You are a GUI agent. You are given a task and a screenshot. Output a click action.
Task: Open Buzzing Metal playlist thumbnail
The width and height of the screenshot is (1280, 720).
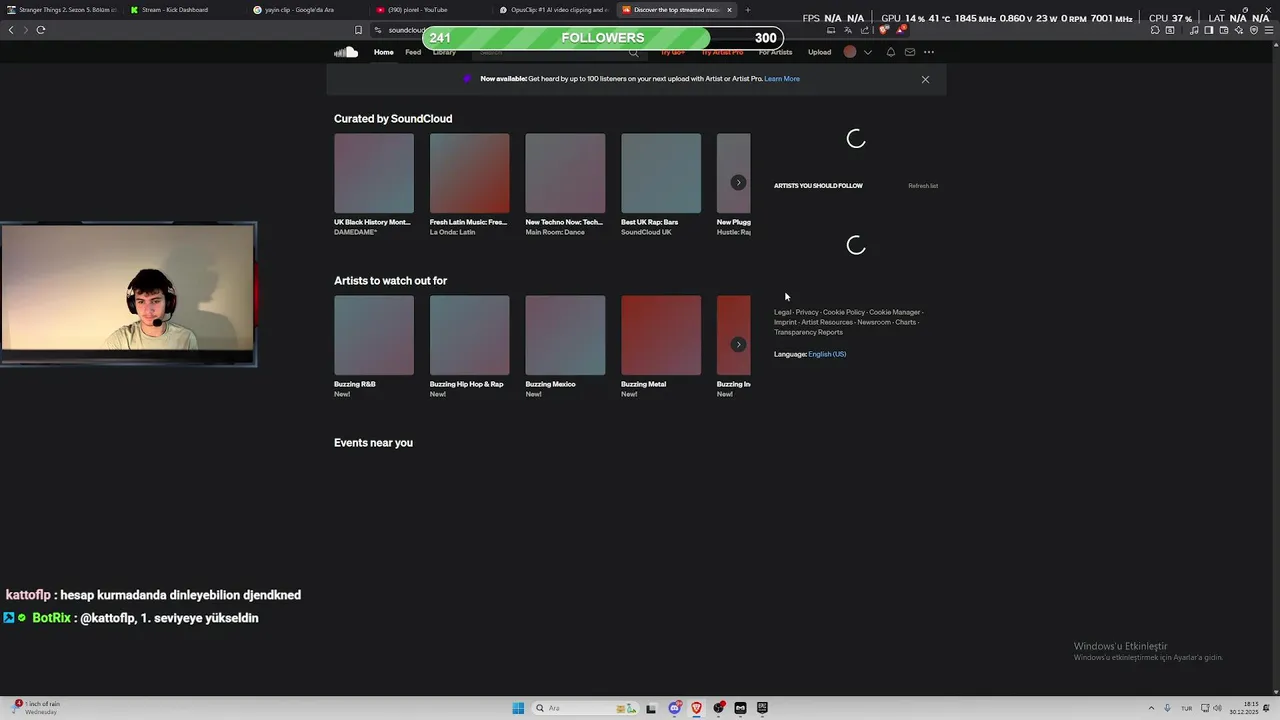661,335
